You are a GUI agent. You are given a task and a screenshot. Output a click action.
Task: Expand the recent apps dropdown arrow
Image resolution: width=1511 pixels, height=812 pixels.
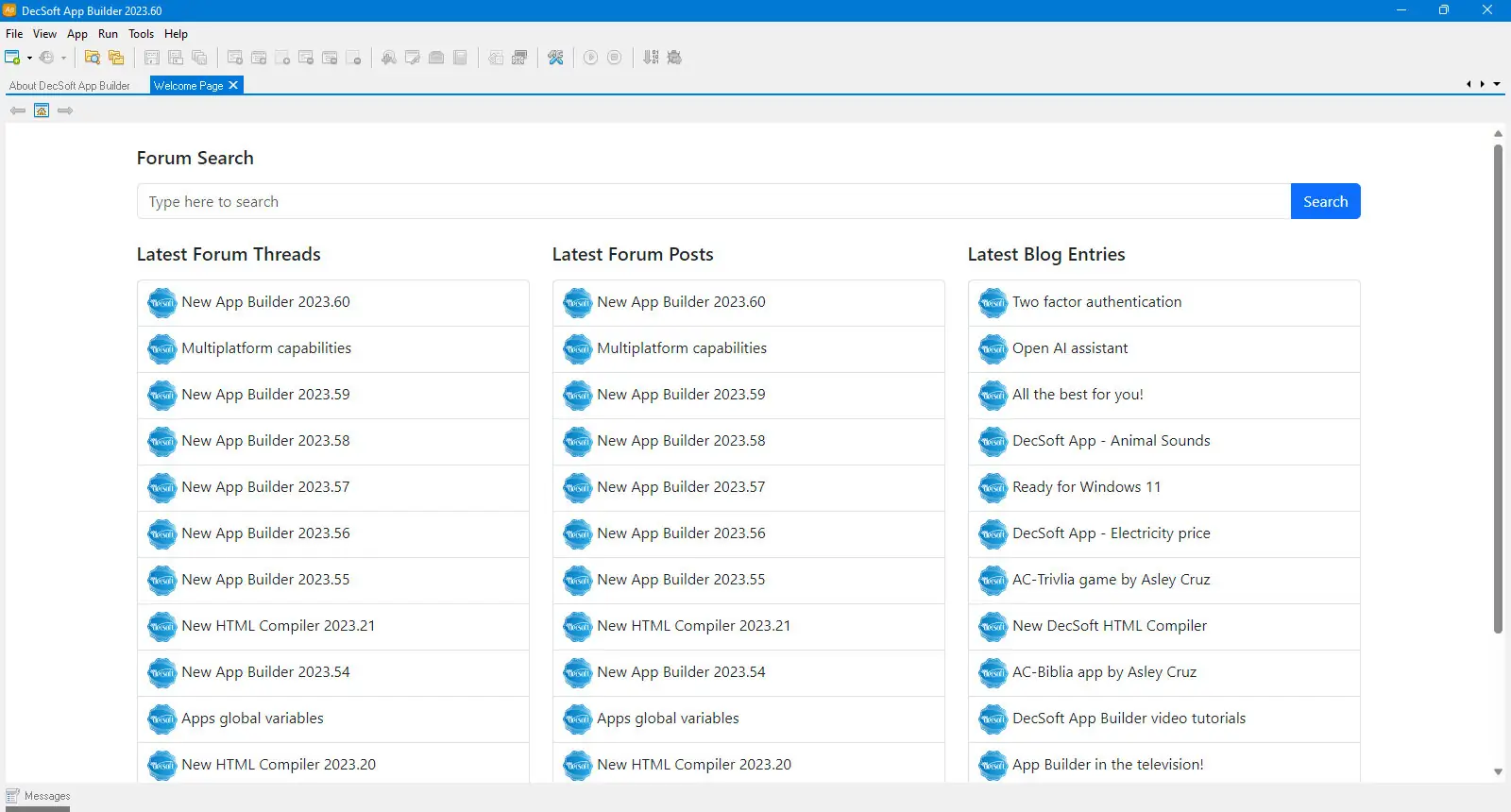click(63, 58)
